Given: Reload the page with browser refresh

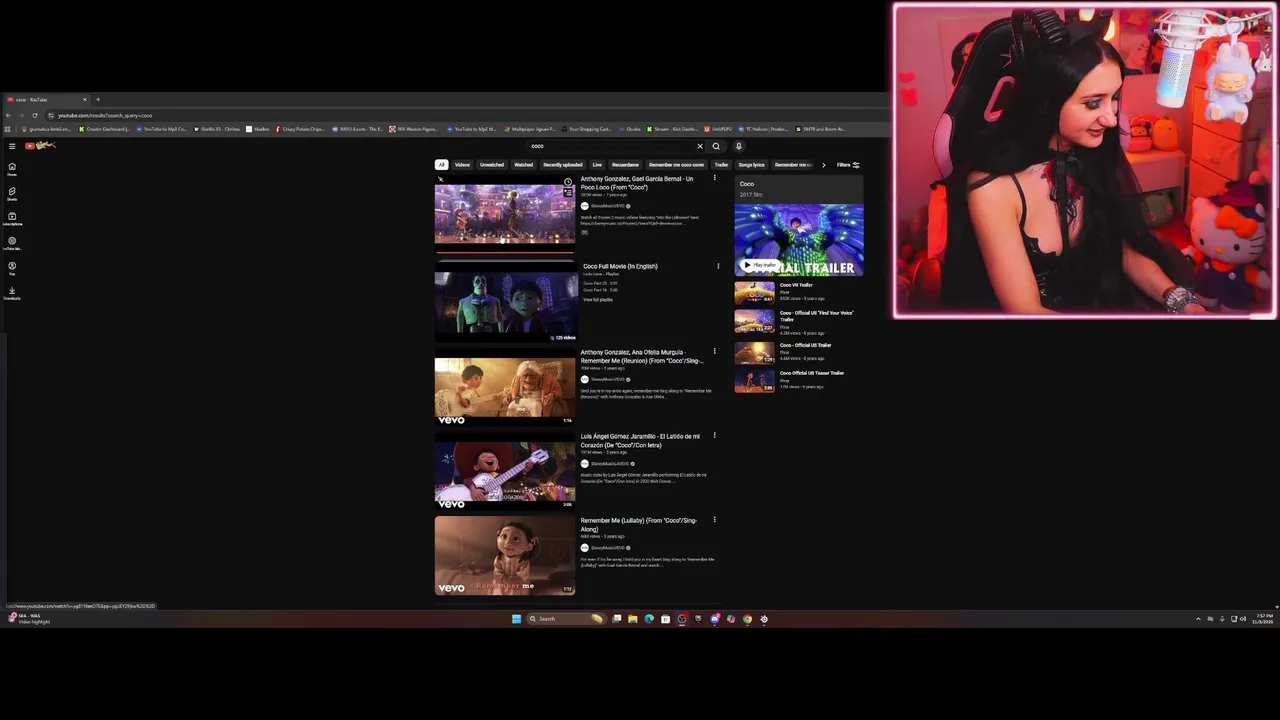Looking at the screenshot, I should tap(35, 115).
